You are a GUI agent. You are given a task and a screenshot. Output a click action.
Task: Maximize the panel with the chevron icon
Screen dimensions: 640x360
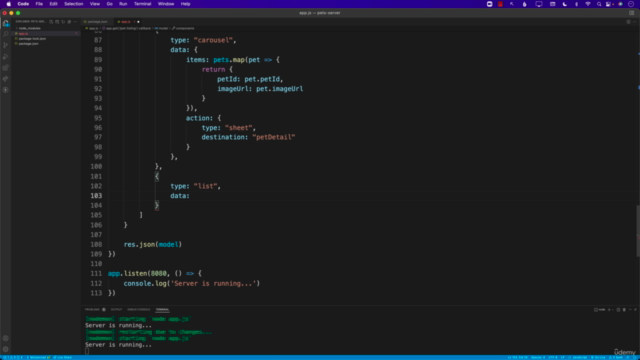pos(630,310)
